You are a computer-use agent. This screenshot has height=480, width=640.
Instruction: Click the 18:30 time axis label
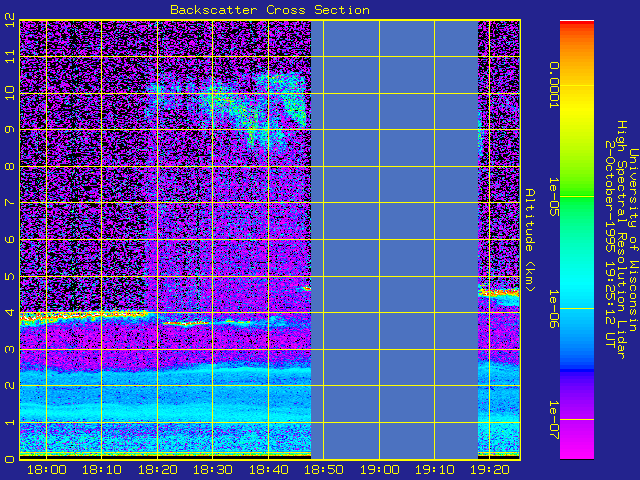point(213,470)
